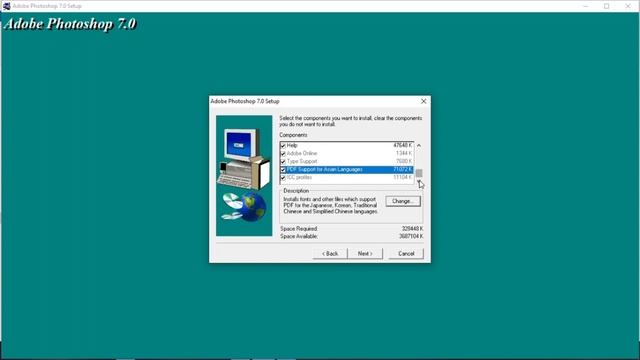Go back with the Back button
The height and width of the screenshot is (360, 640).
pyautogui.click(x=330, y=253)
